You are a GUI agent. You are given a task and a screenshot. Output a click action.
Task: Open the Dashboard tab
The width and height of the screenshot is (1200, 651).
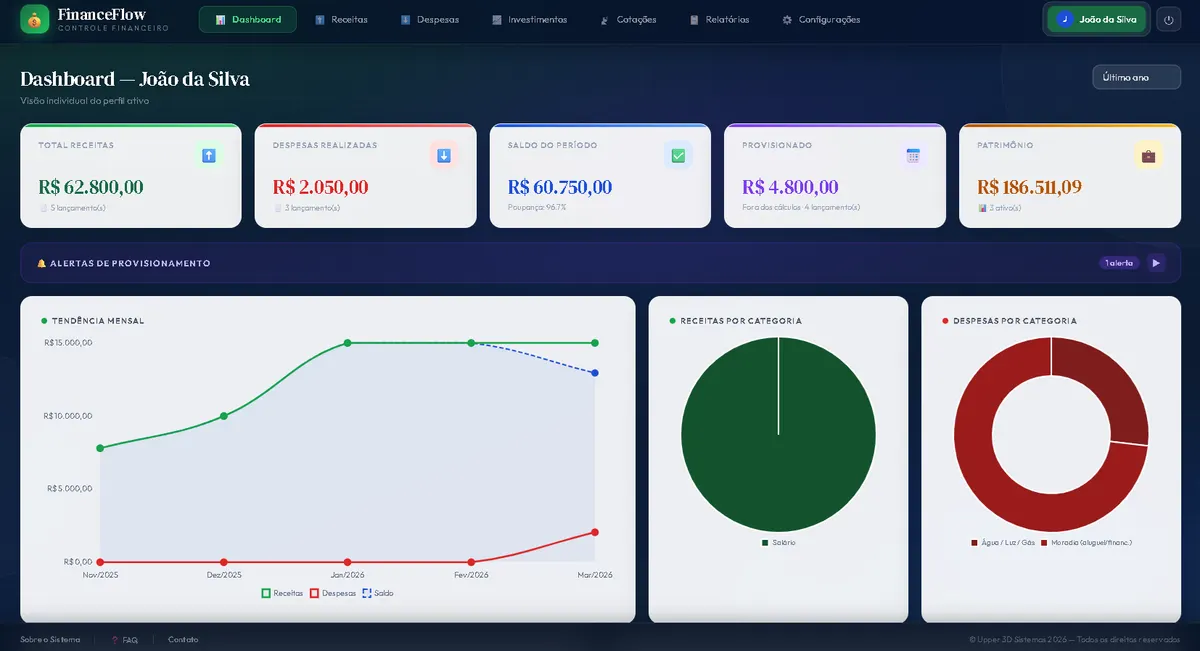[248, 19]
